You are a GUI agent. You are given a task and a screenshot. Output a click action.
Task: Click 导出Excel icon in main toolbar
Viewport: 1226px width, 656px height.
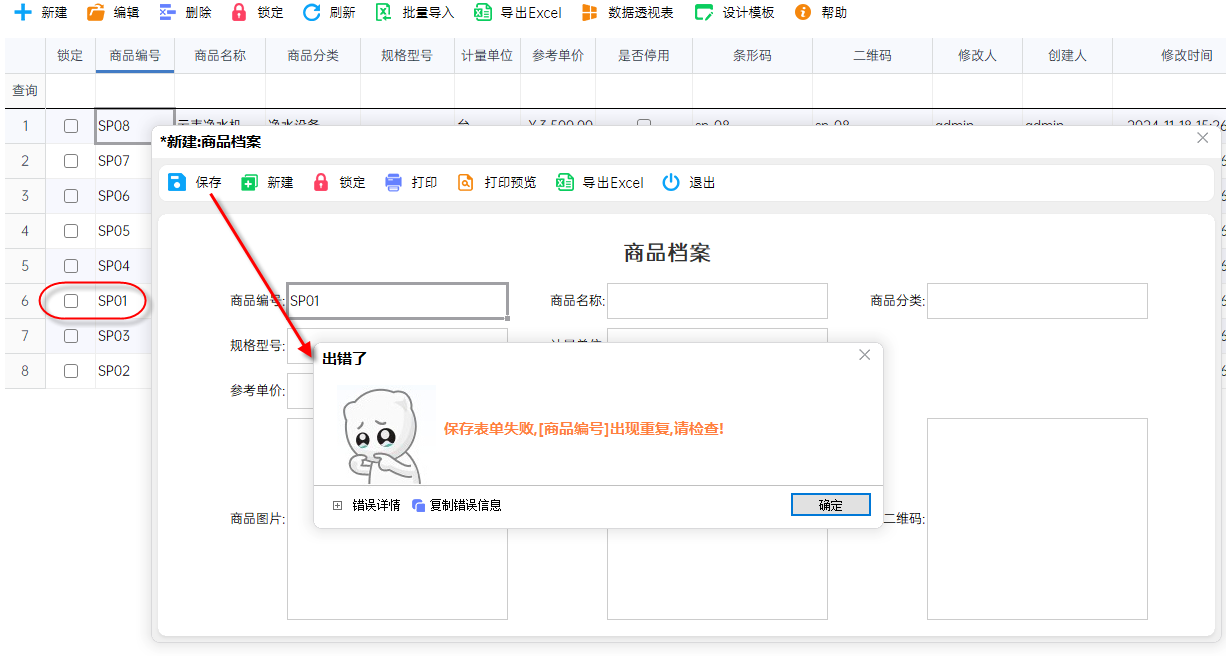(482, 12)
